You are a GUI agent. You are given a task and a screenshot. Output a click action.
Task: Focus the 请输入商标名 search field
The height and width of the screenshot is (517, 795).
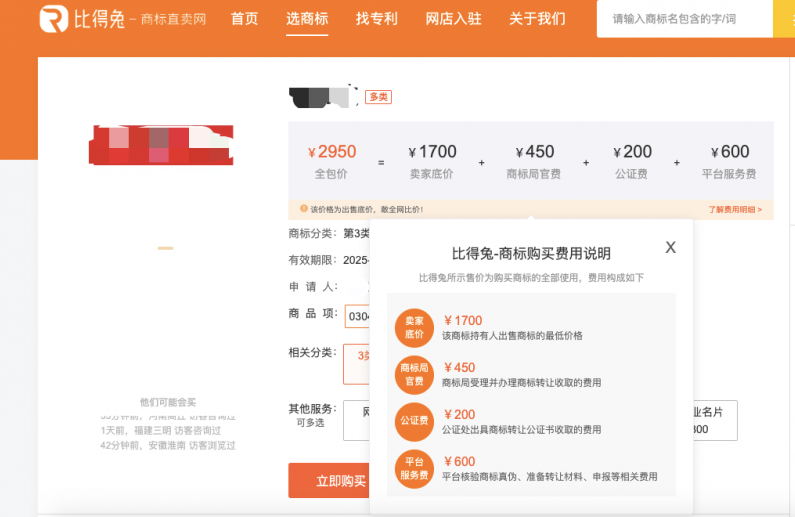tap(684, 19)
